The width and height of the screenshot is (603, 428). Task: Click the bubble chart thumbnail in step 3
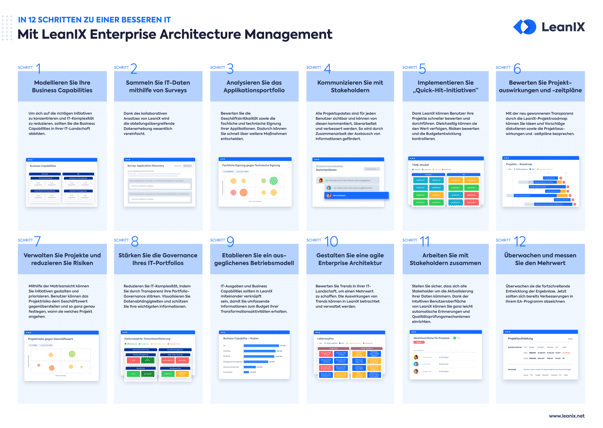coord(255,182)
